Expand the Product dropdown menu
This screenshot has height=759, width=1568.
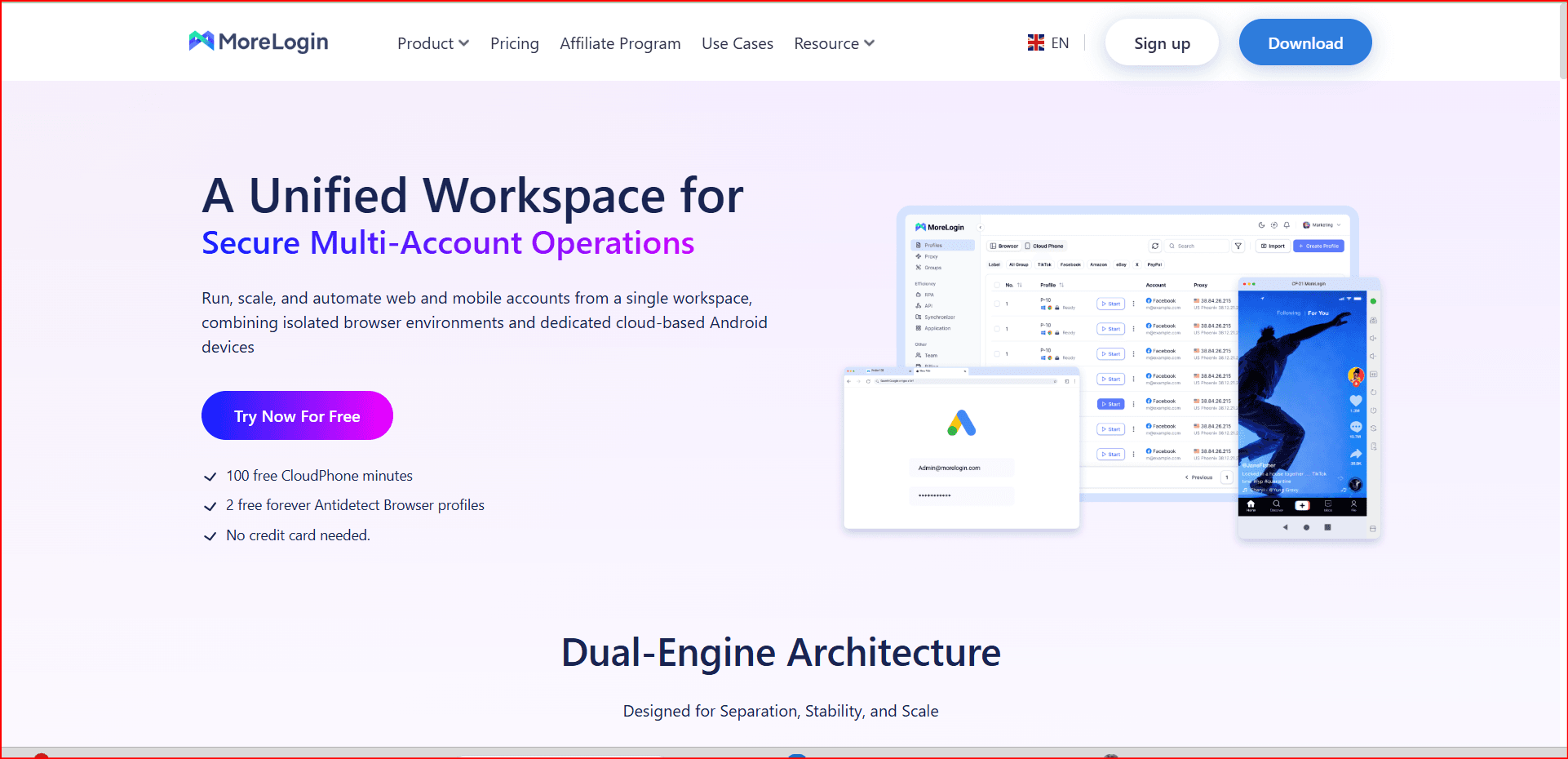(432, 43)
